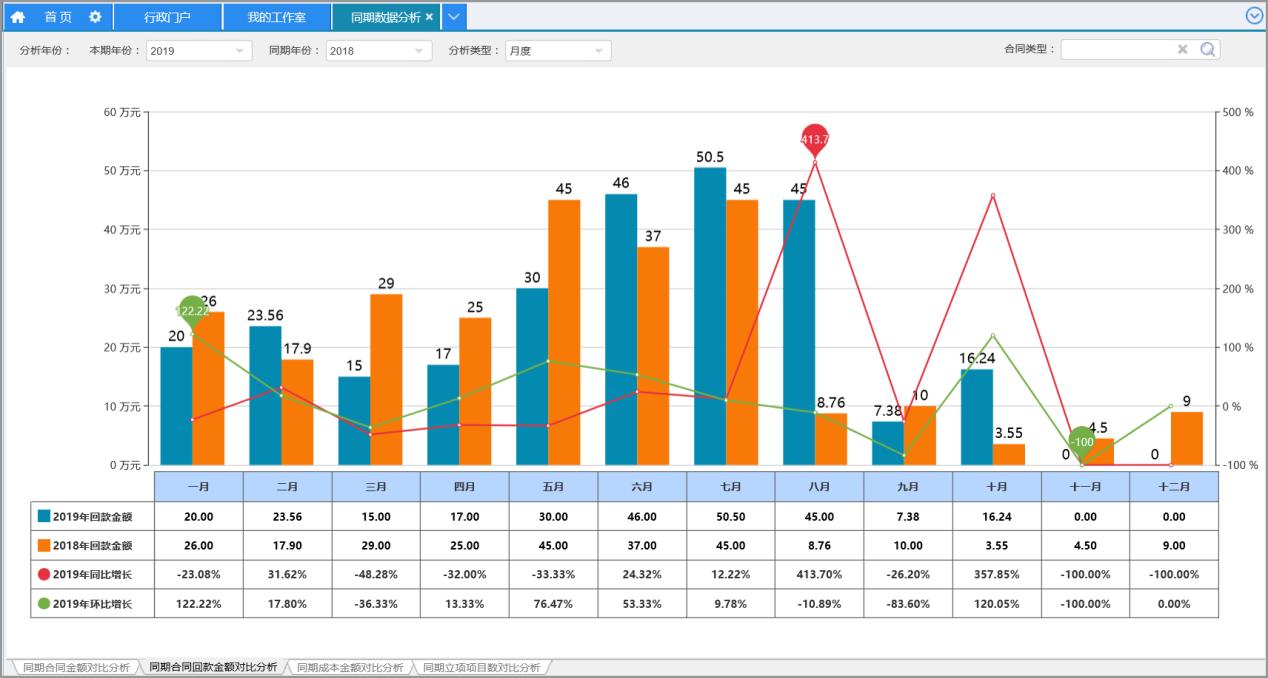The image size is (1268, 678).
Task: Open the 同期年份 dropdown showing 2018
Action: (378, 50)
